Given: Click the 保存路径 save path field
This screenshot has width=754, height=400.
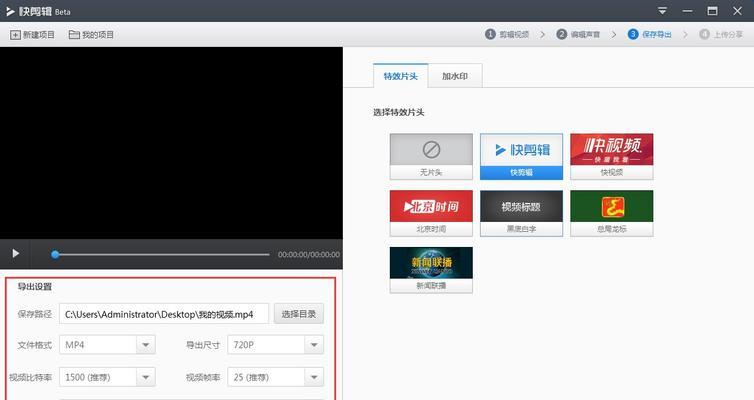Looking at the screenshot, I should [x=164, y=314].
